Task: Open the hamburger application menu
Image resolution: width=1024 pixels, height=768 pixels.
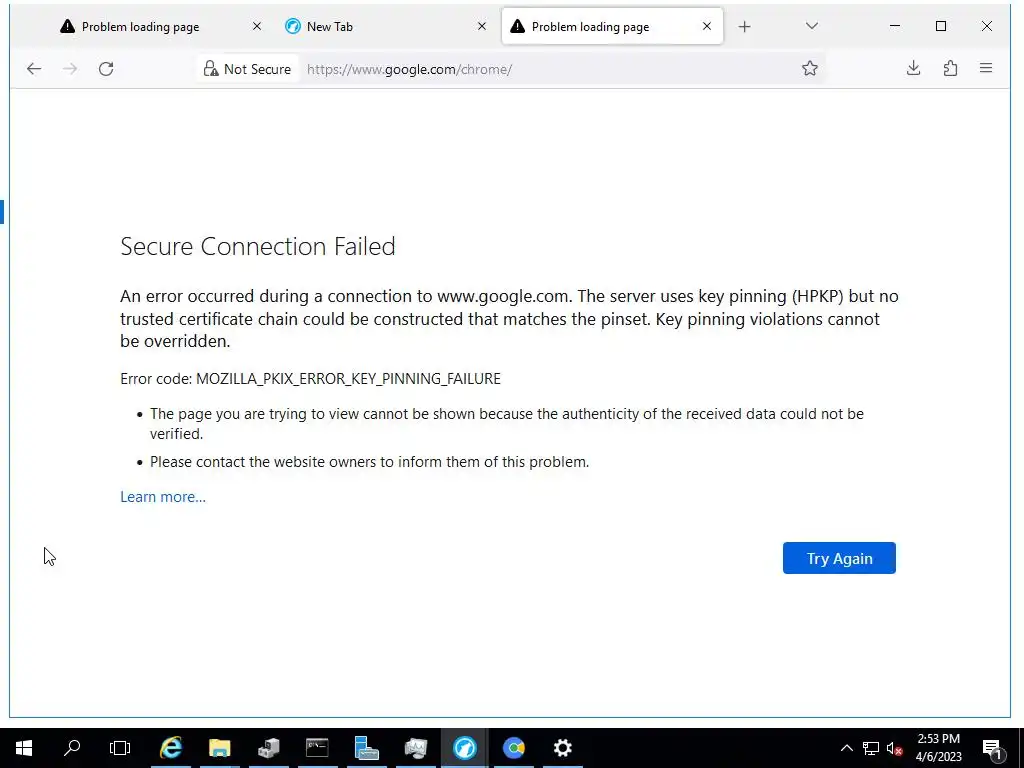Action: [986, 69]
